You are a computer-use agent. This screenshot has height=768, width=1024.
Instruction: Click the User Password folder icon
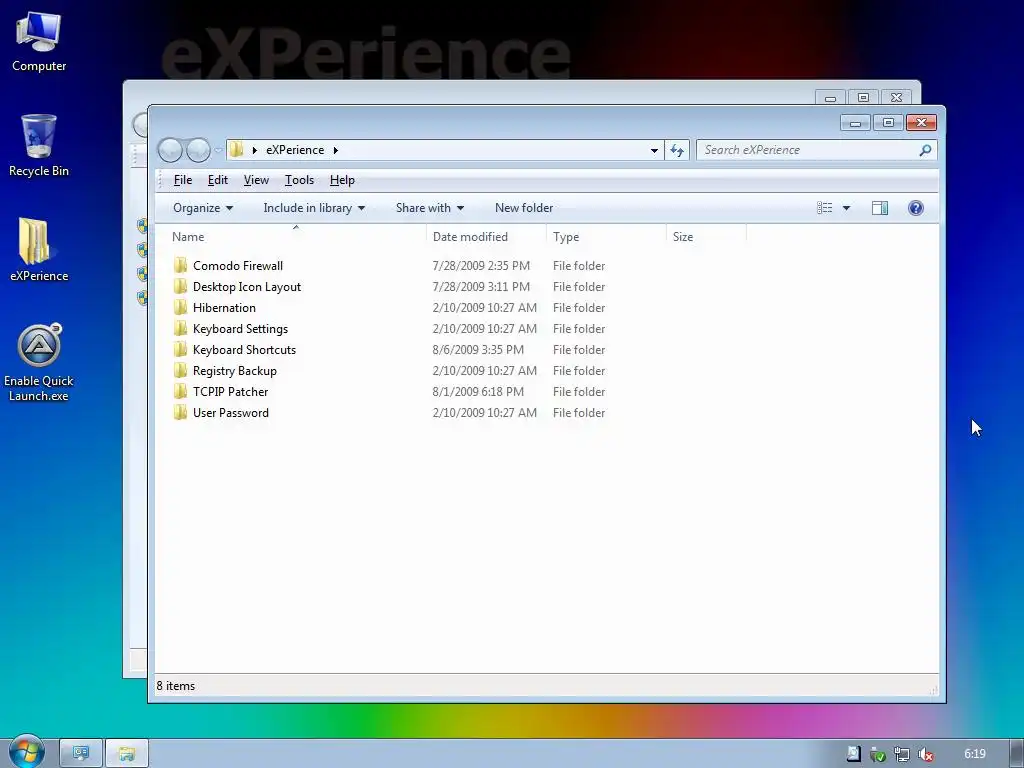pos(180,412)
